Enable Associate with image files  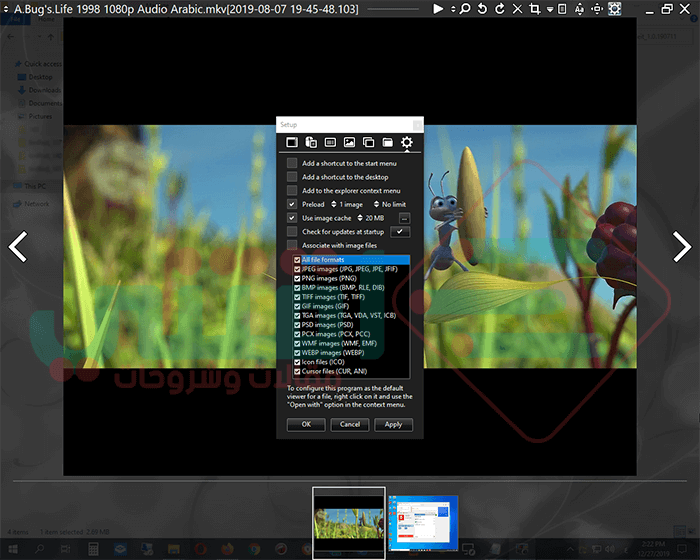[x=292, y=245]
